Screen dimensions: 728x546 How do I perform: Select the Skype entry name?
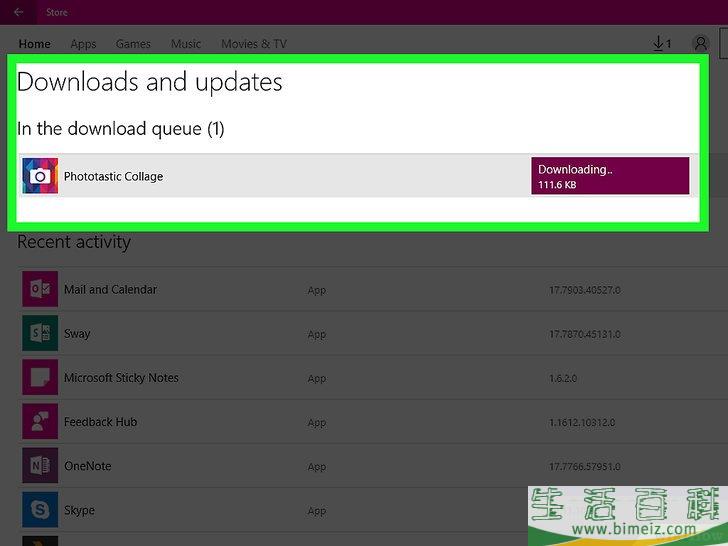pos(79,510)
